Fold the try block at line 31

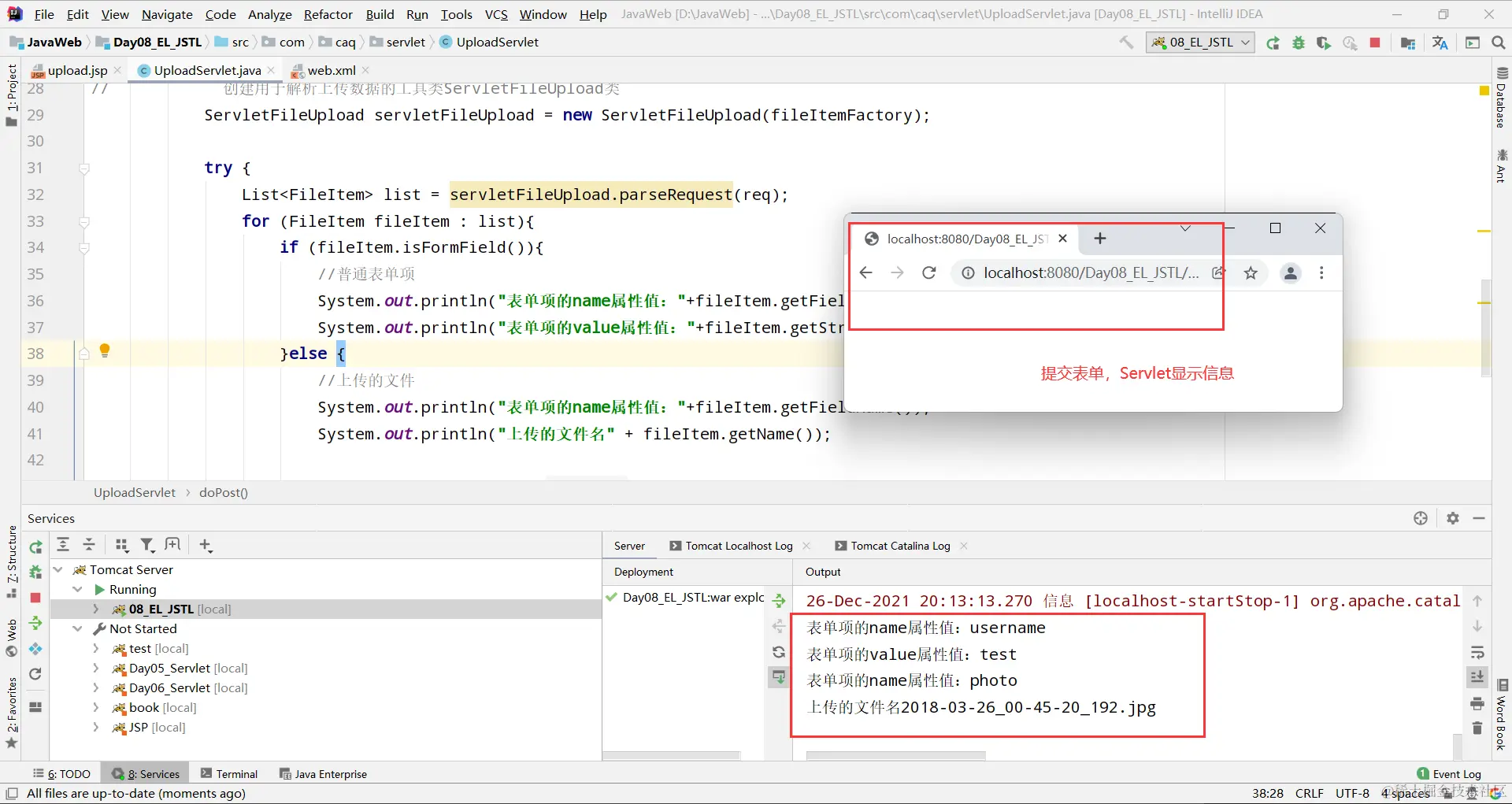[x=84, y=168]
